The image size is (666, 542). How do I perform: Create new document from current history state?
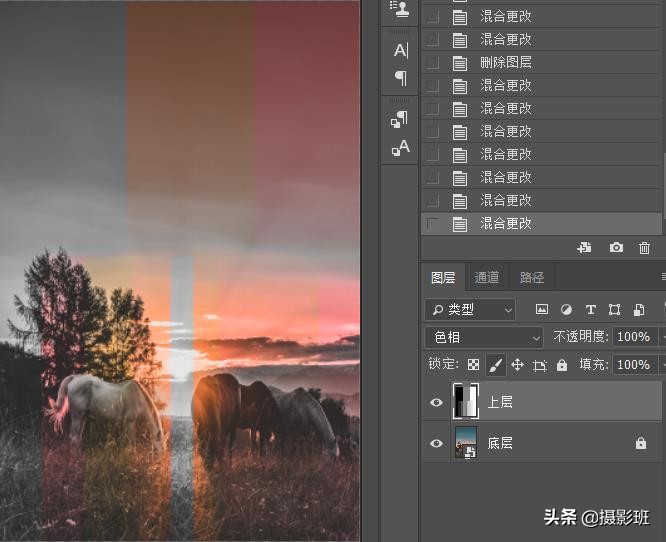tap(584, 248)
